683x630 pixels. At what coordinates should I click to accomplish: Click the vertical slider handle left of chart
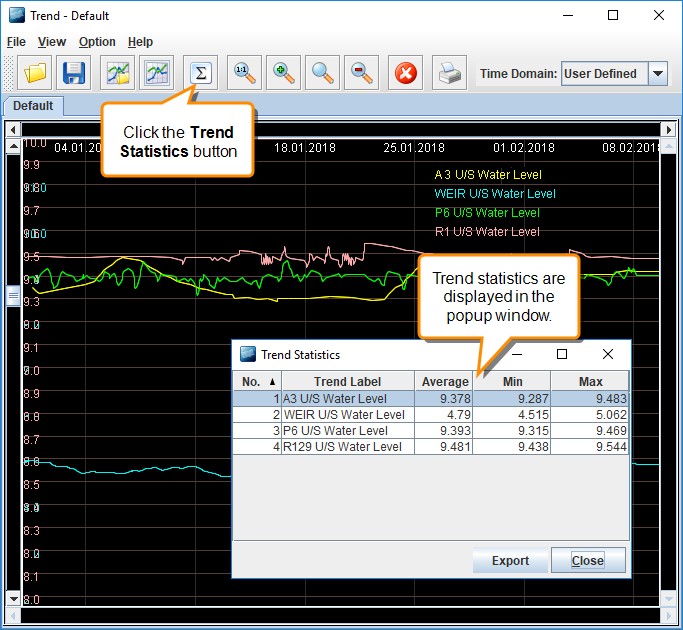(x=13, y=297)
